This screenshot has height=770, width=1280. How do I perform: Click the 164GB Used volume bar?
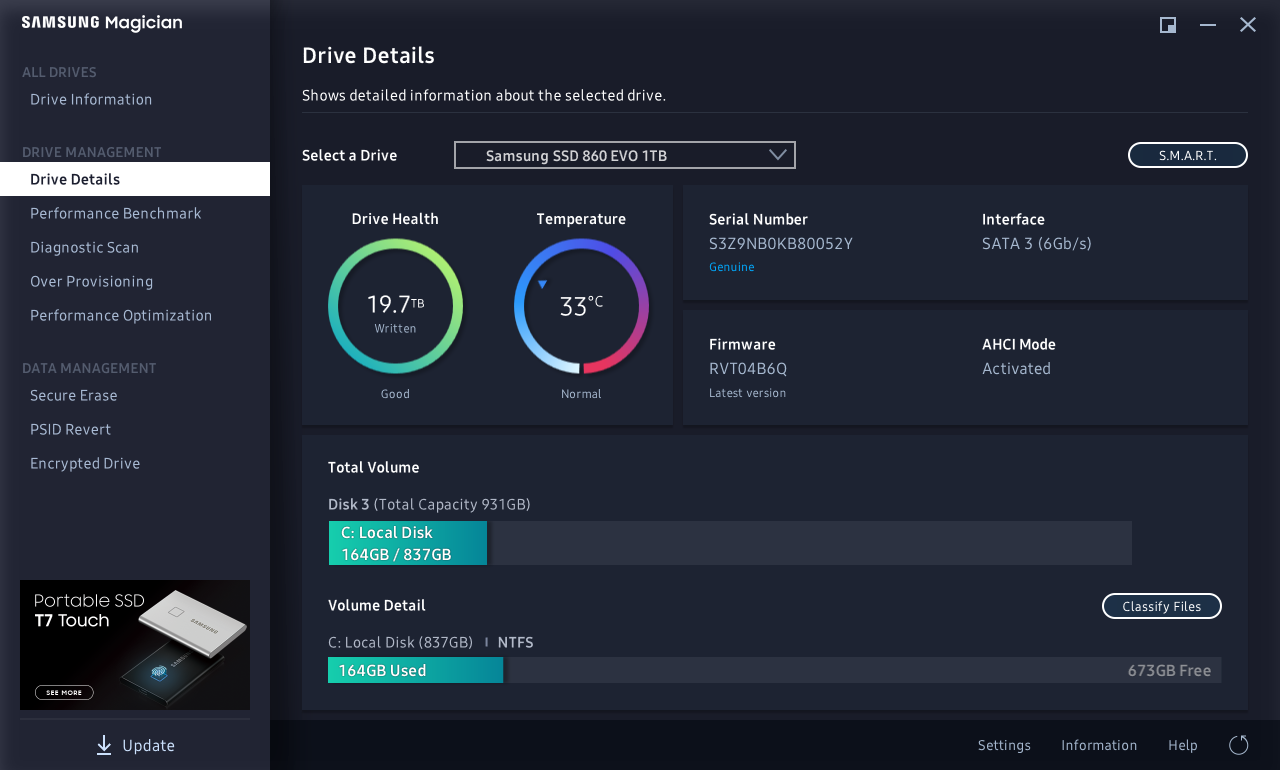click(x=415, y=670)
